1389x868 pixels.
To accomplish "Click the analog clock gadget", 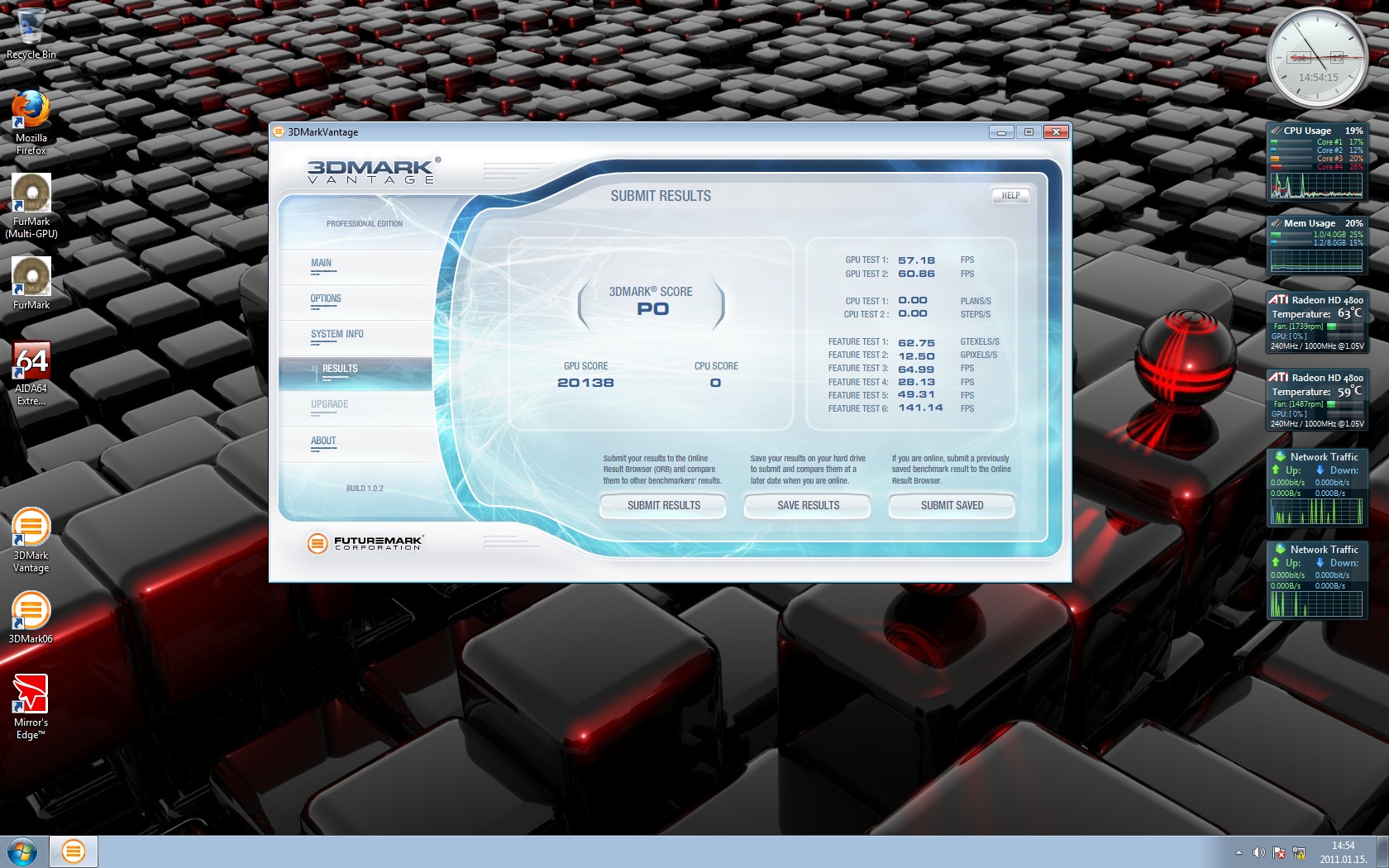I will 1318,59.
